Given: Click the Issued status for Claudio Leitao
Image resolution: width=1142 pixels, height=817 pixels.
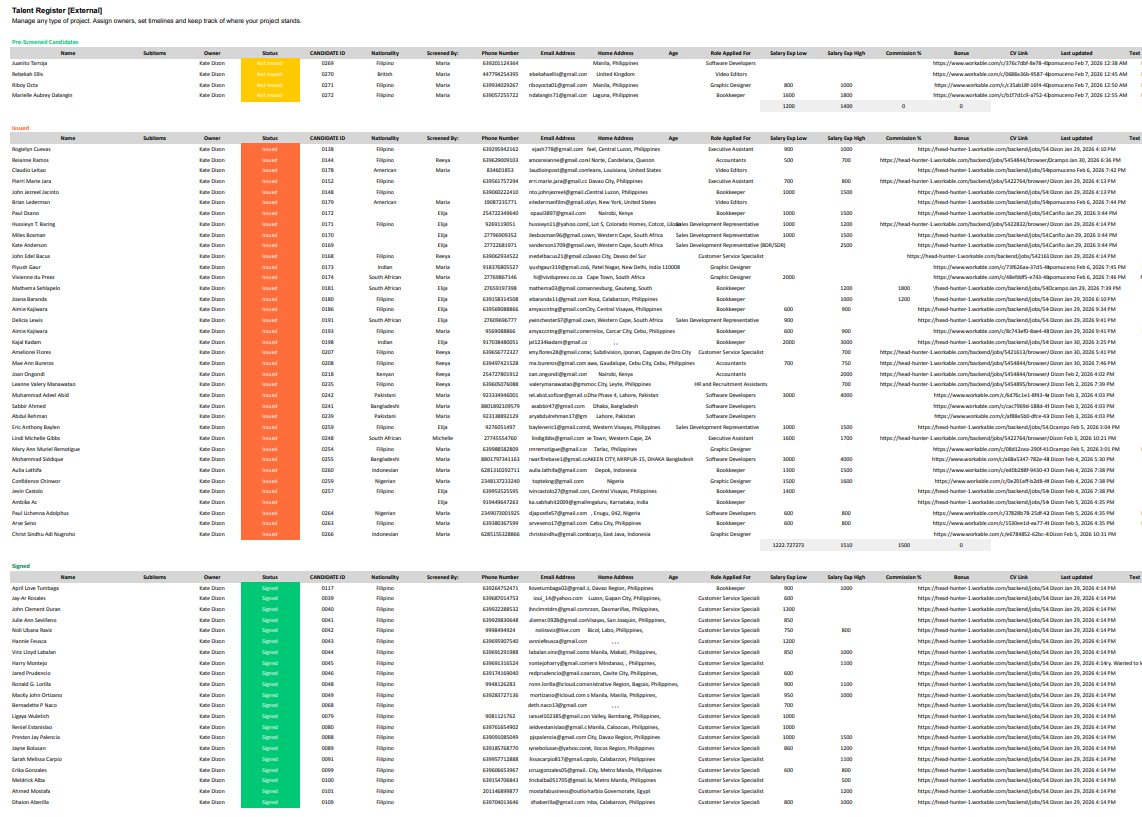Looking at the screenshot, I should pos(270,170).
